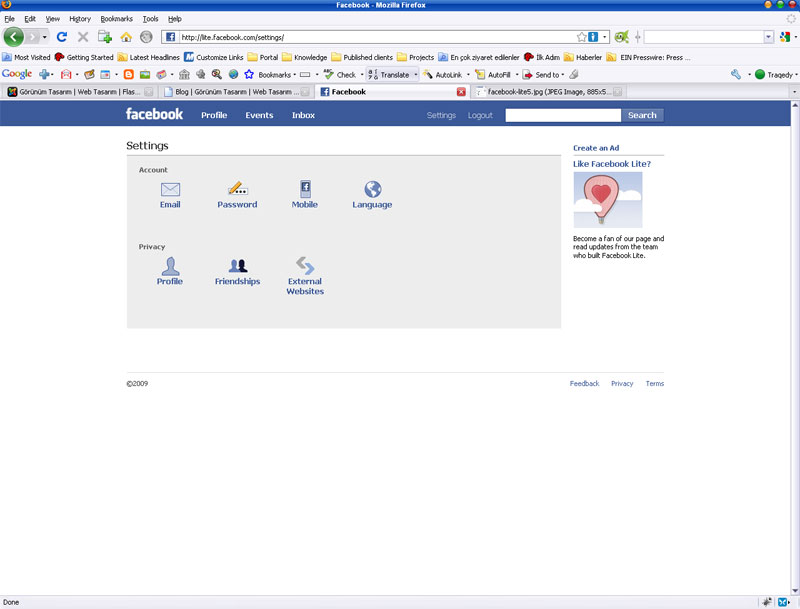Click the Google toolbar wrench settings icon

click(736, 74)
